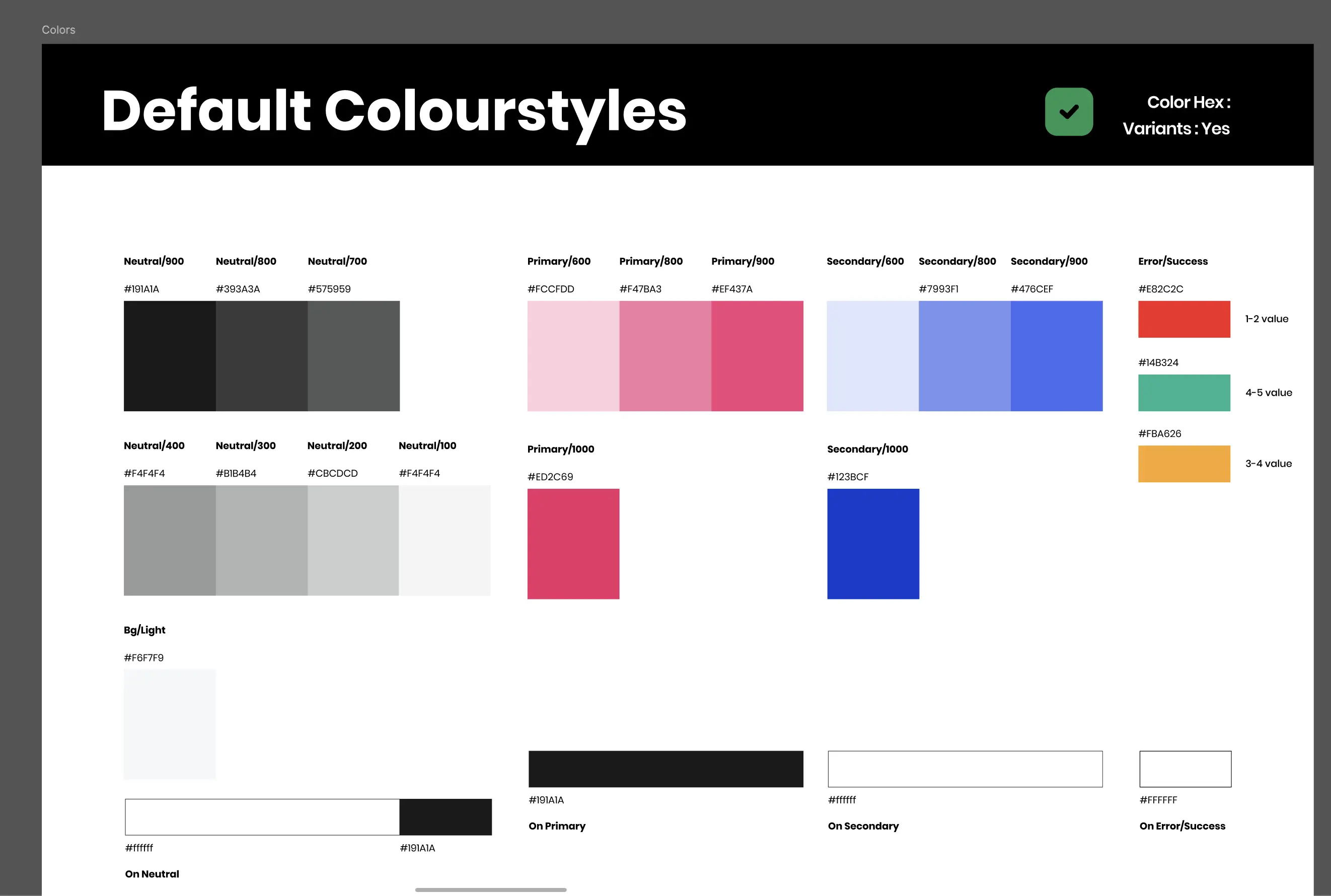Click the orange swatch #FBA626

click(1184, 464)
